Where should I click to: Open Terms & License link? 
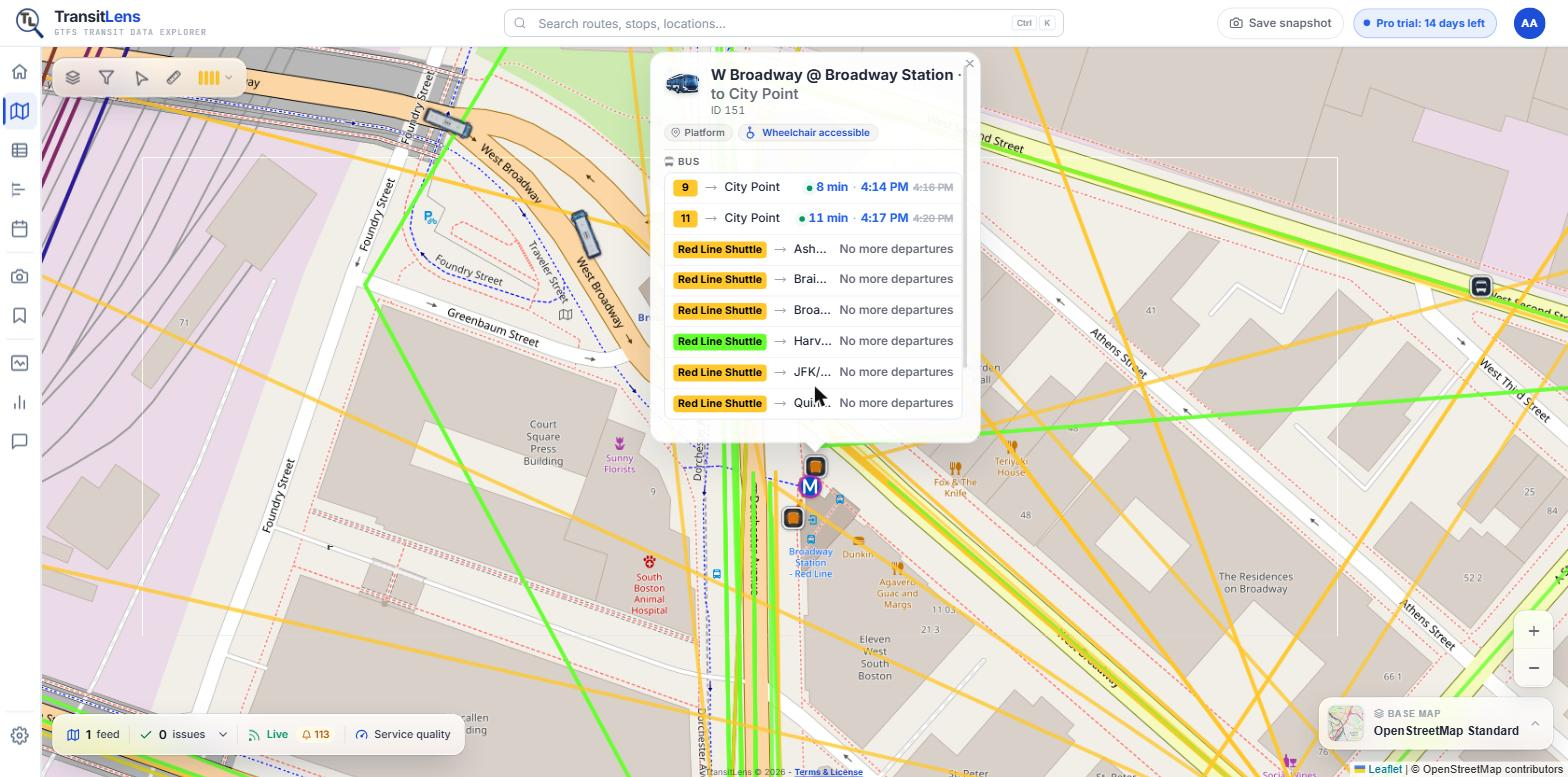tap(828, 772)
